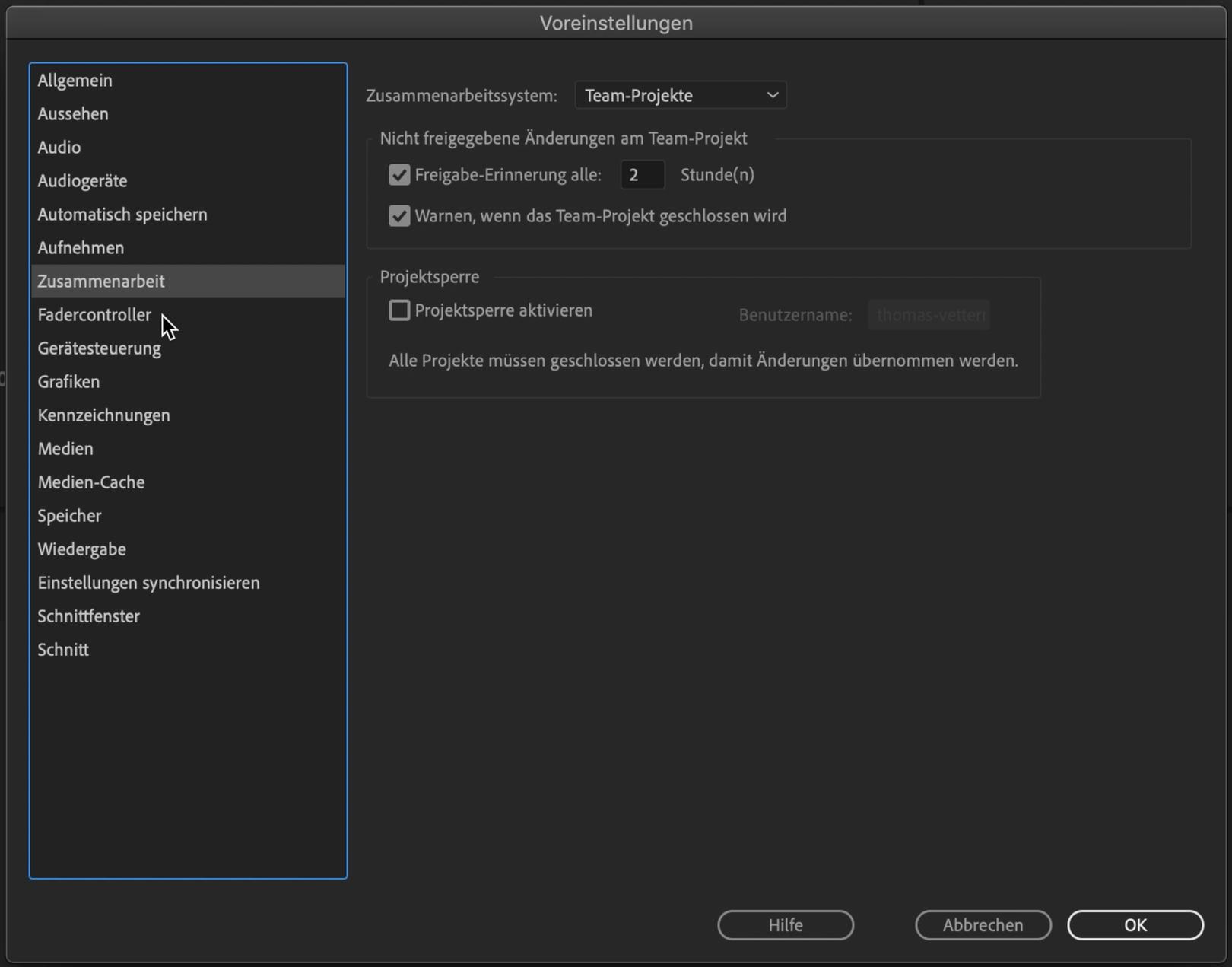Click the Freigabe-Erinnerung hours input field
Image resolution: width=1232 pixels, height=967 pixels.
(642, 175)
